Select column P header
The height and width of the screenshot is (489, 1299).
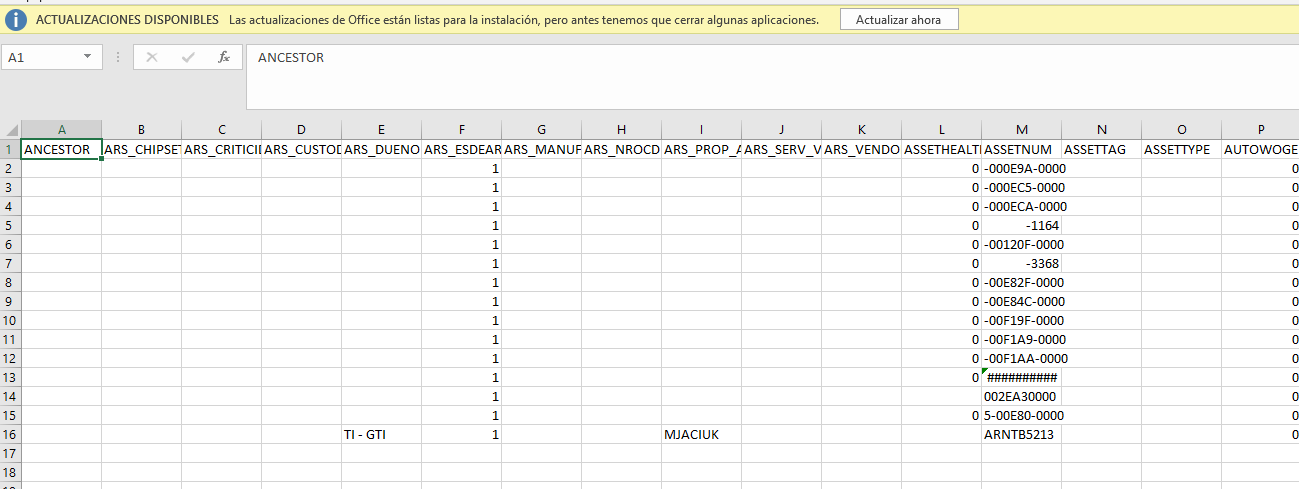[x=1261, y=130]
